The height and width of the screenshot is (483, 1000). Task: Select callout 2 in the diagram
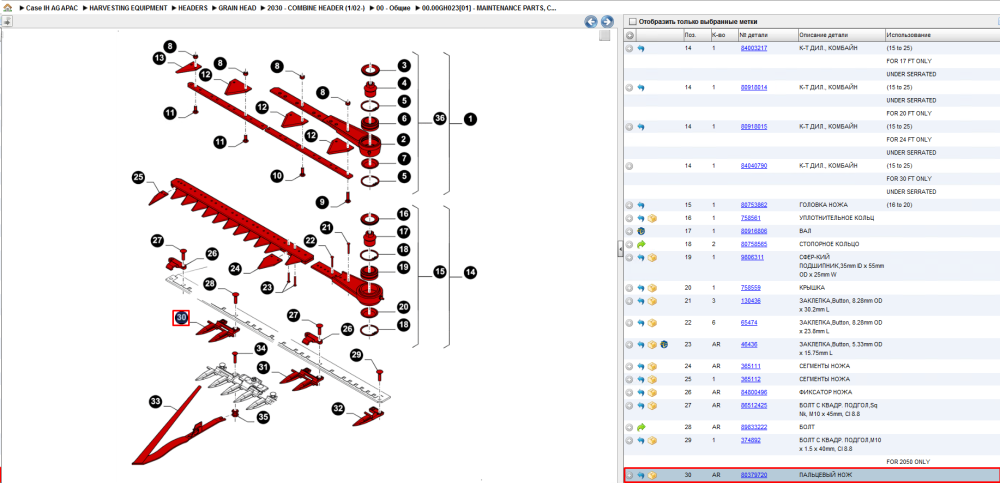[404, 139]
